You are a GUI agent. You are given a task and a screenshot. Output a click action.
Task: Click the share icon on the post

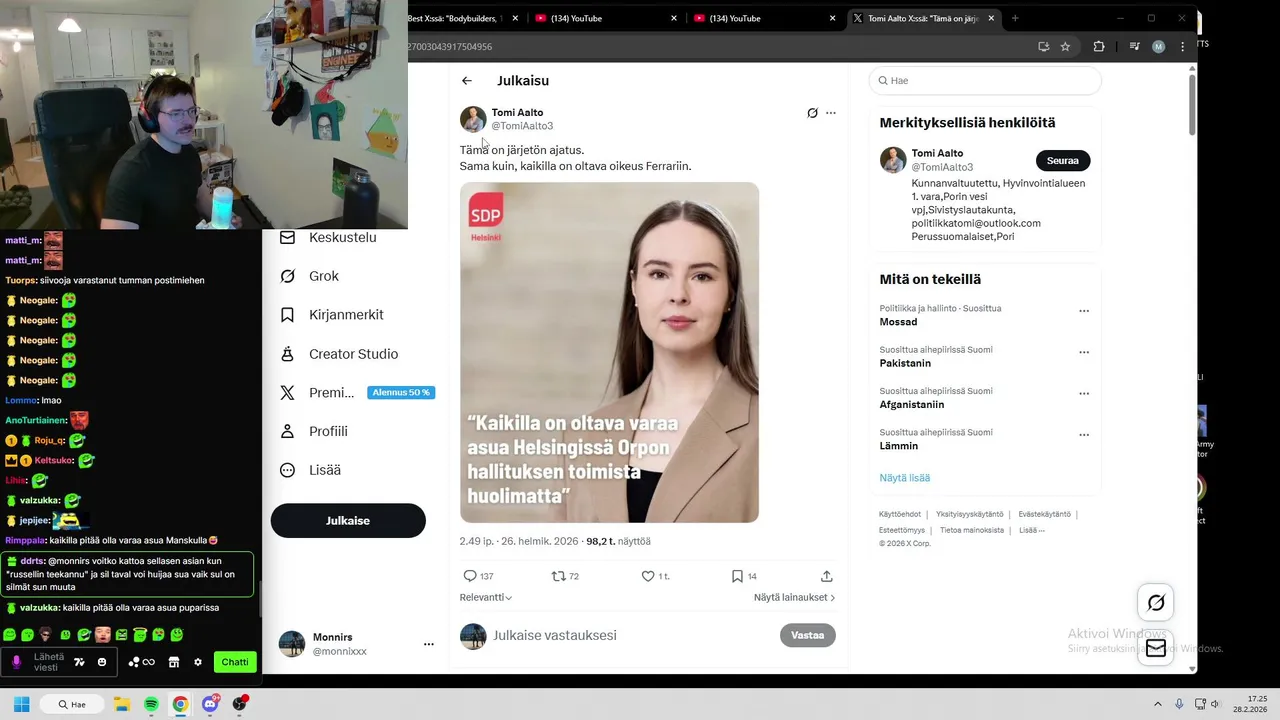[827, 576]
